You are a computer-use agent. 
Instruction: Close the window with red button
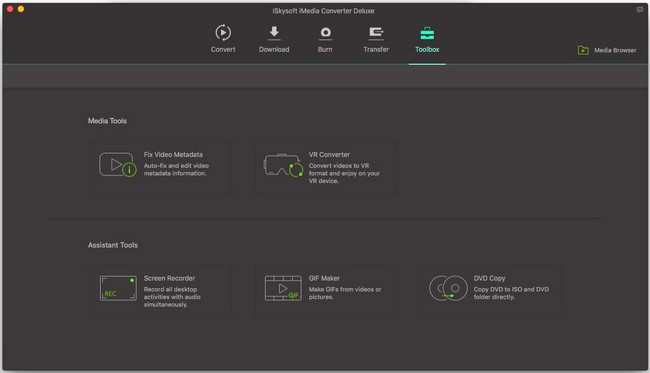click(x=10, y=9)
